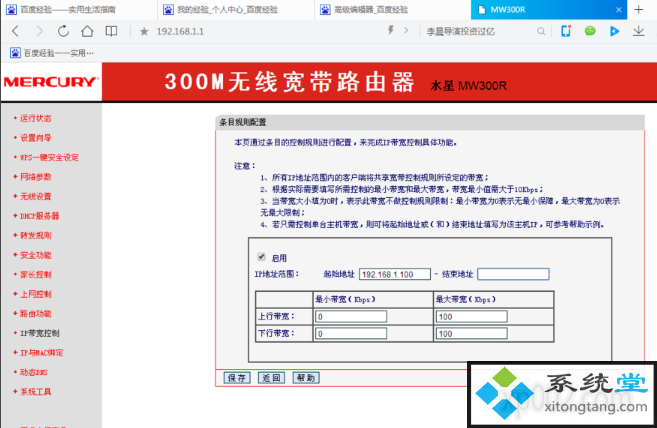Open a new tab with plus icon
Image resolution: width=657 pixels, height=428 pixels.
(639, 9)
